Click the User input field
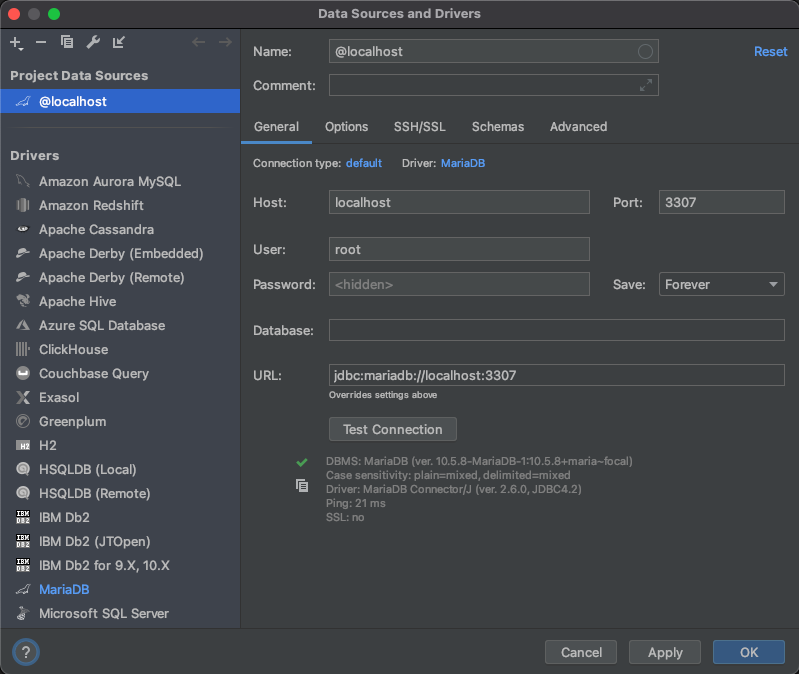The width and height of the screenshot is (799, 674). [x=459, y=249]
